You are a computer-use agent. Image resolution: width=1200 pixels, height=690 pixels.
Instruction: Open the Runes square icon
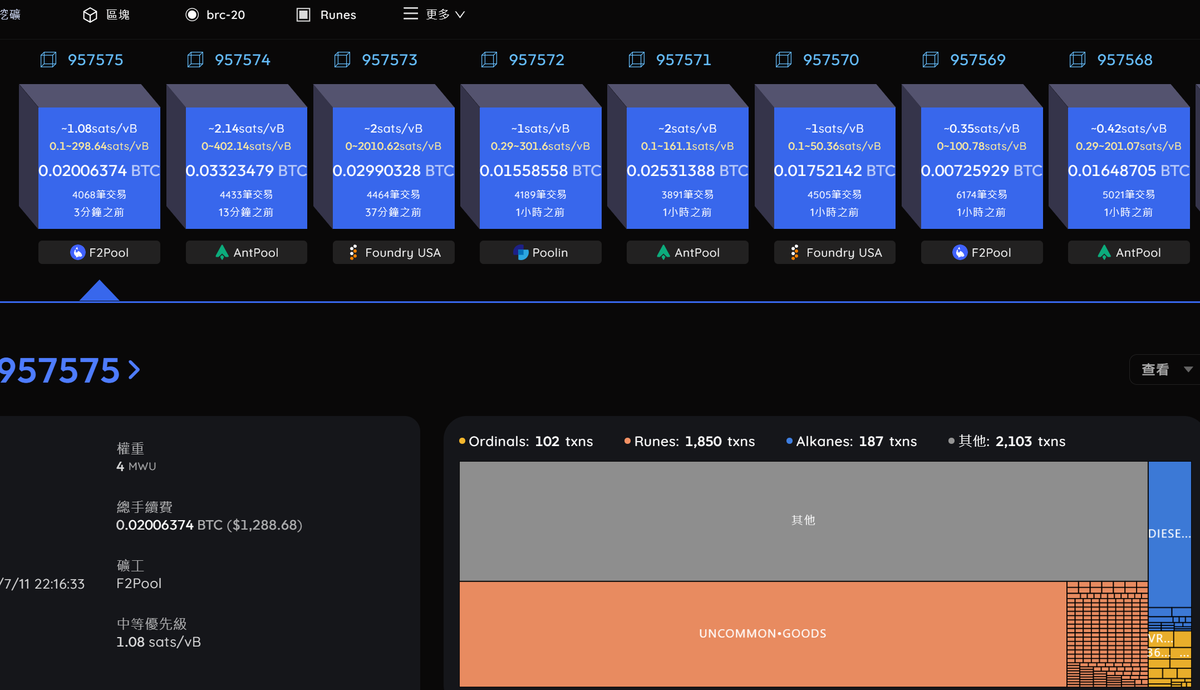tap(303, 15)
